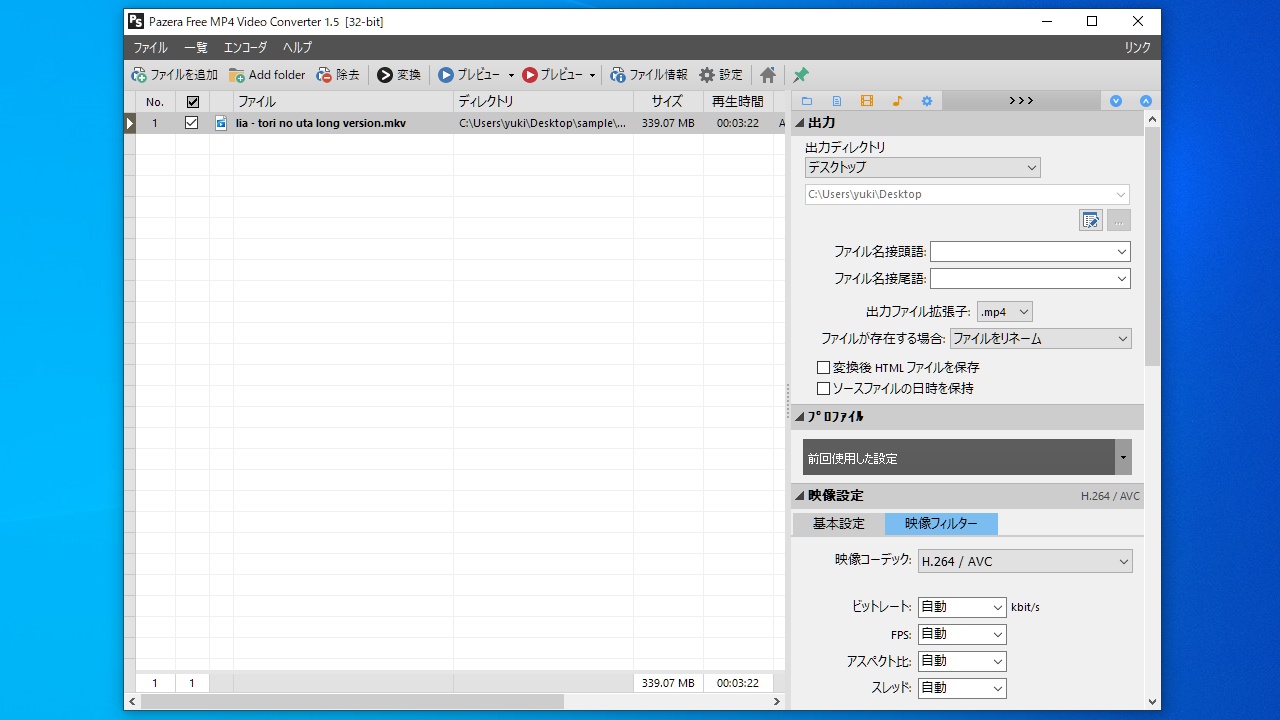
Task: Click the down arrow of the right panel scrollbar
Action: (x=1152, y=702)
